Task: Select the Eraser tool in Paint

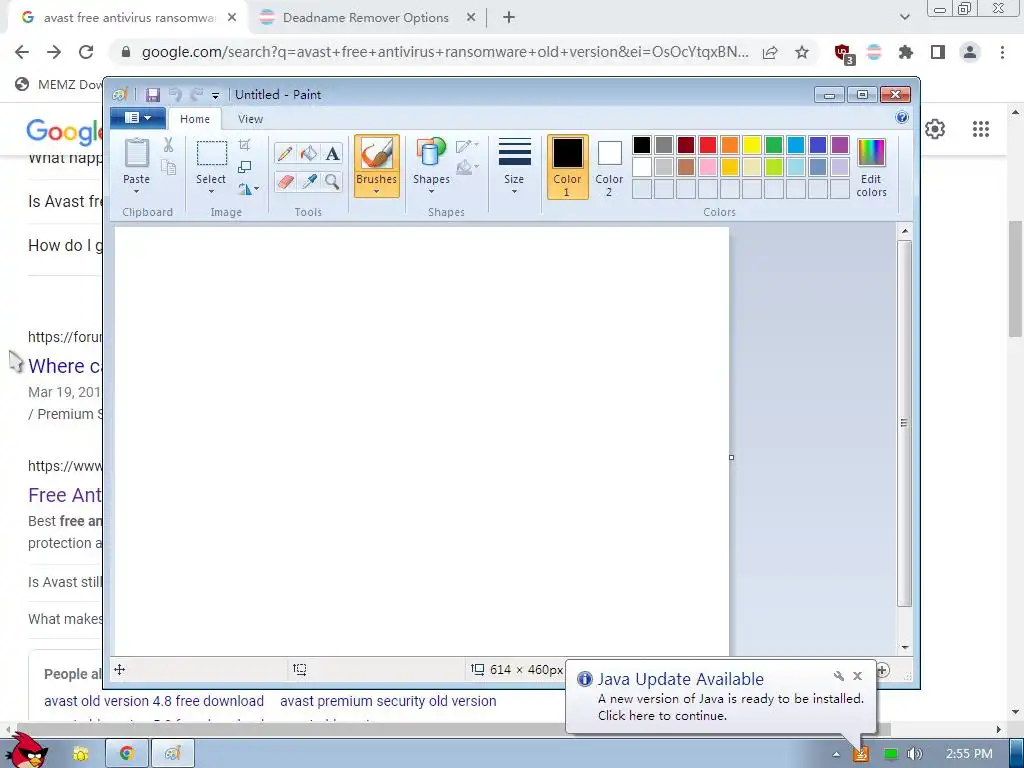Action: point(285,181)
